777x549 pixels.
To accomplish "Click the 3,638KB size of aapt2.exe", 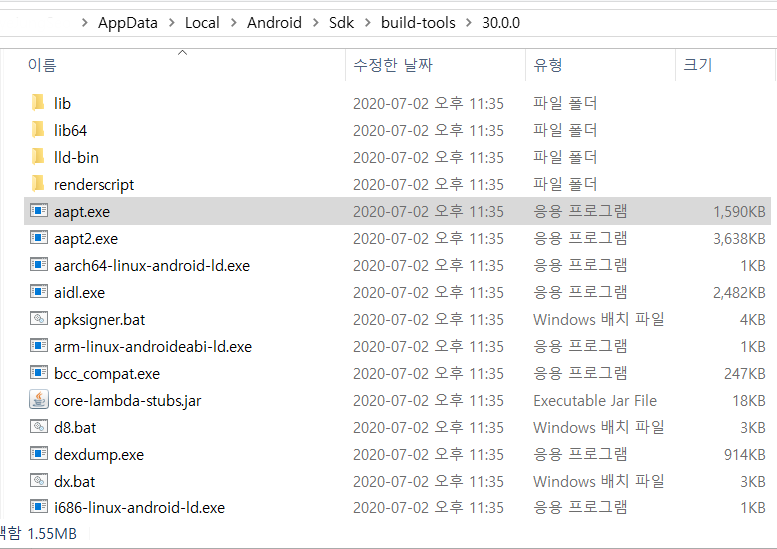I will tap(739, 238).
